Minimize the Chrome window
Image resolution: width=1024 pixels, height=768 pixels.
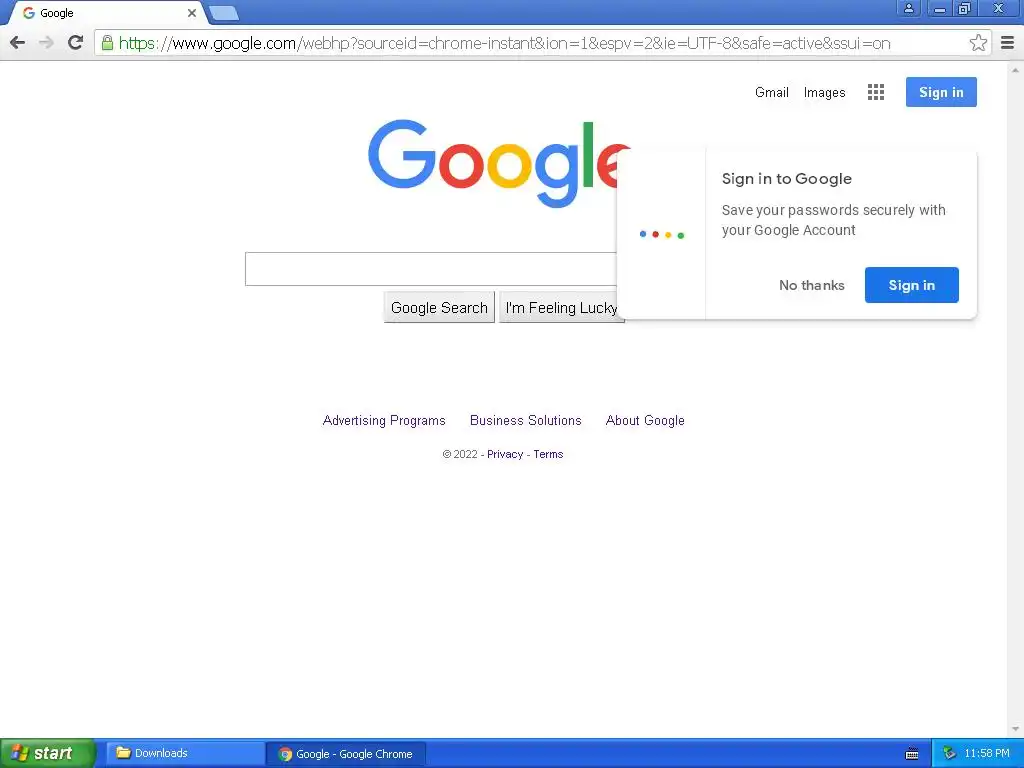[939, 8]
